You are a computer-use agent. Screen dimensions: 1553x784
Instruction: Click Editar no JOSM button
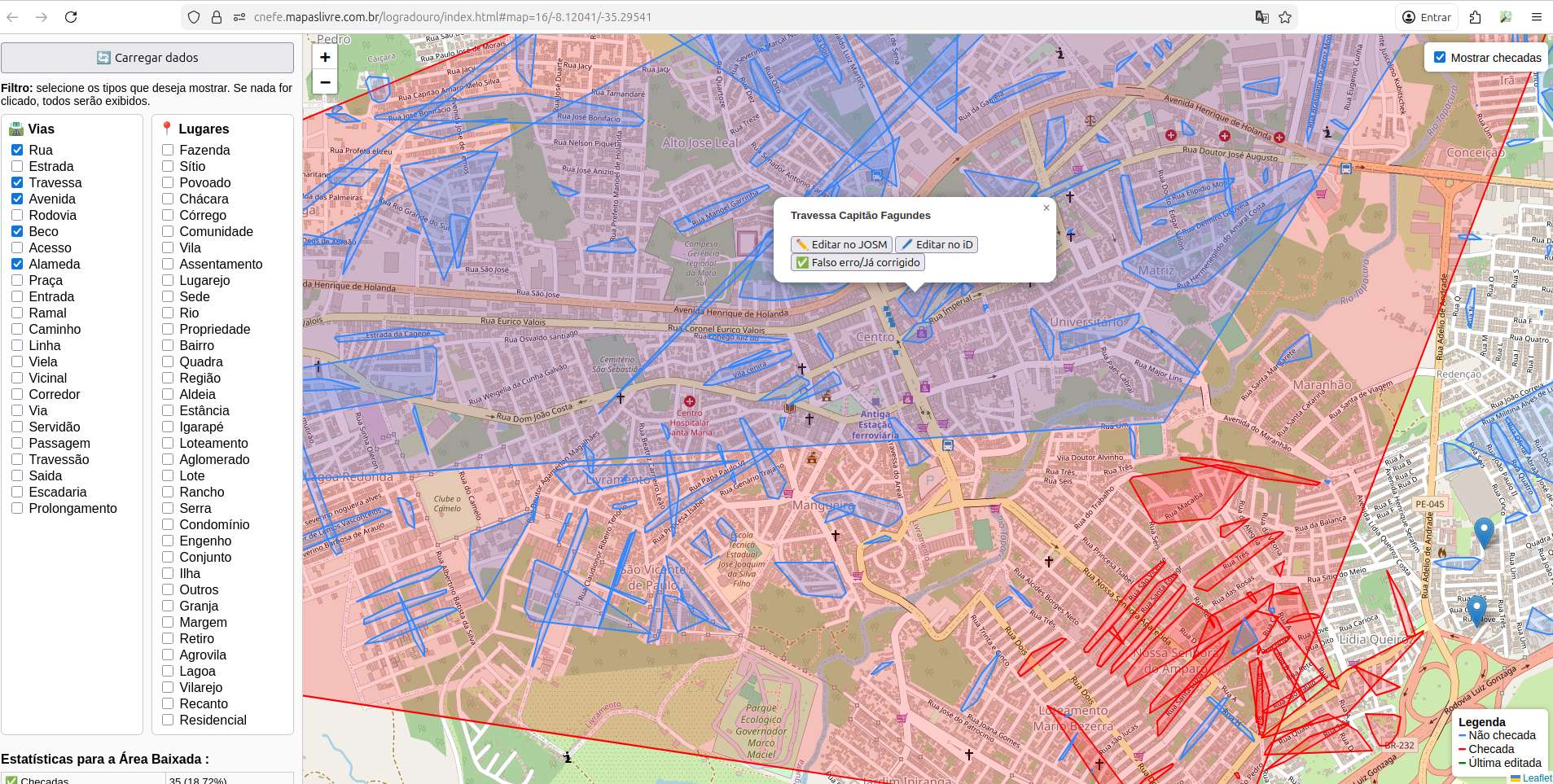[841, 244]
